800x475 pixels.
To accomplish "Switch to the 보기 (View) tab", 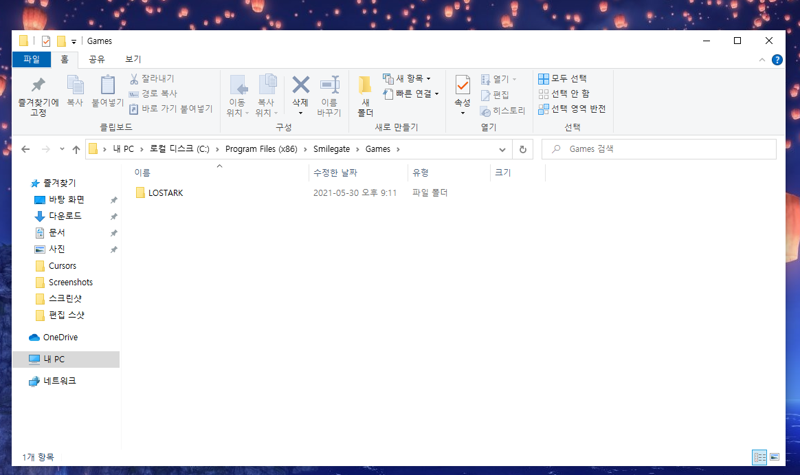I will (x=133, y=59).
